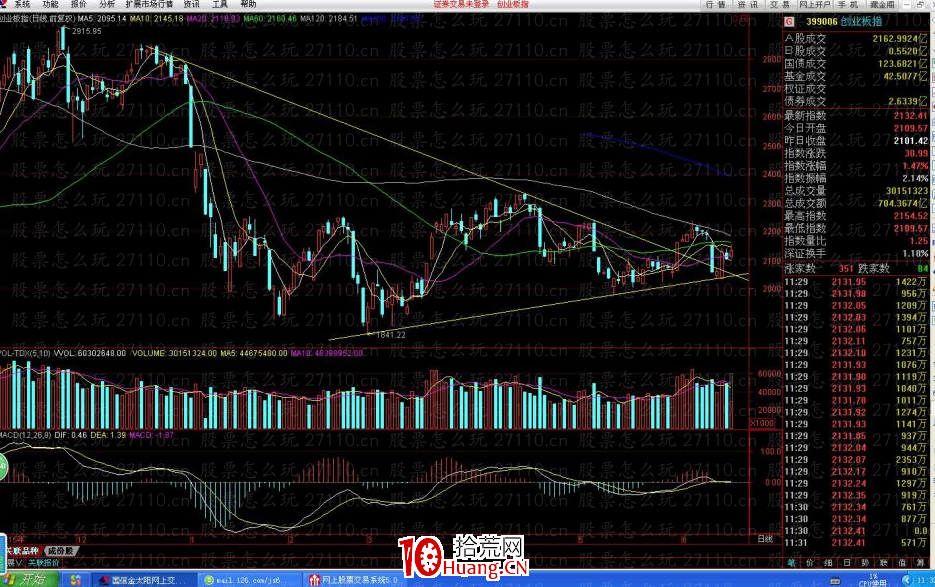Select the 笔 tab in quote panel
Screen dimensions: 935x587
pos(791,563)
